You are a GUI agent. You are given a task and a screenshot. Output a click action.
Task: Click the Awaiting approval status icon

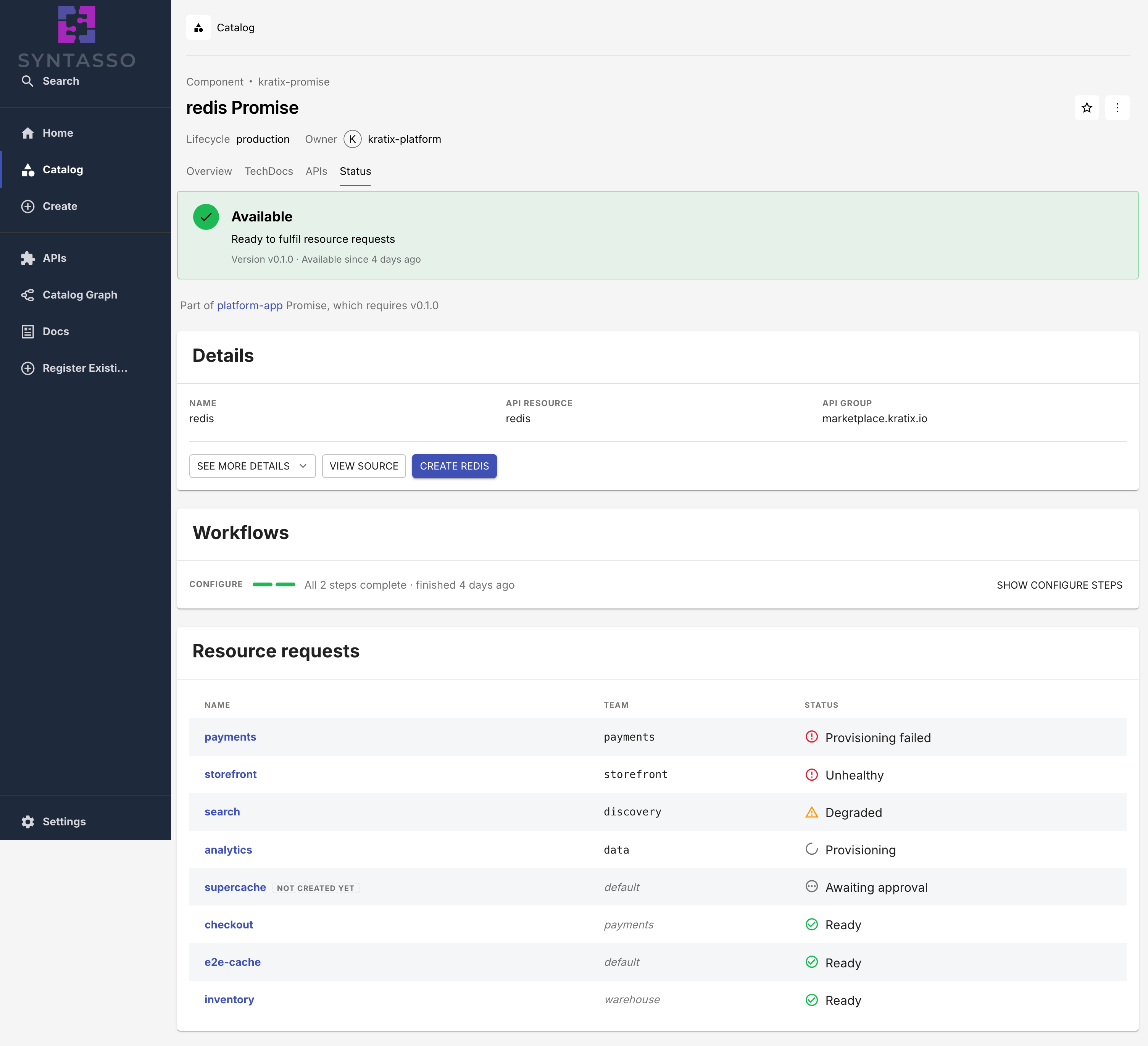coord(811,886)
